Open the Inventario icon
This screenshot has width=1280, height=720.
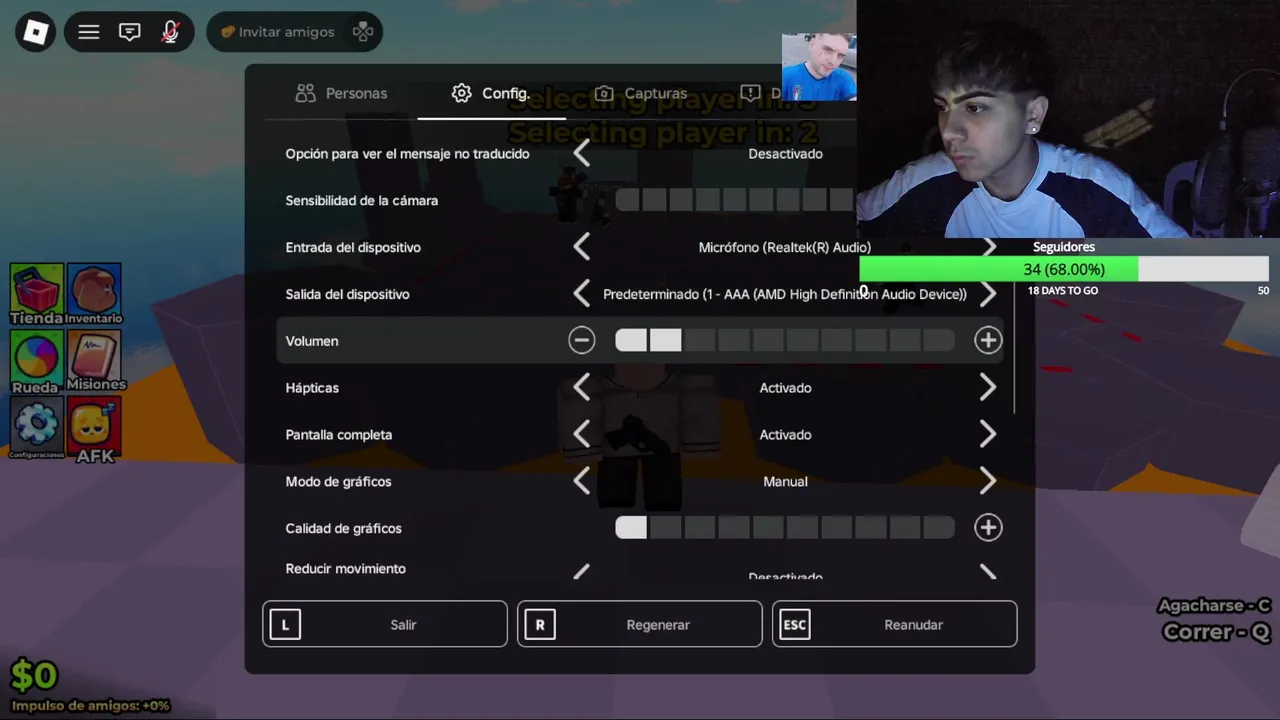94,294
